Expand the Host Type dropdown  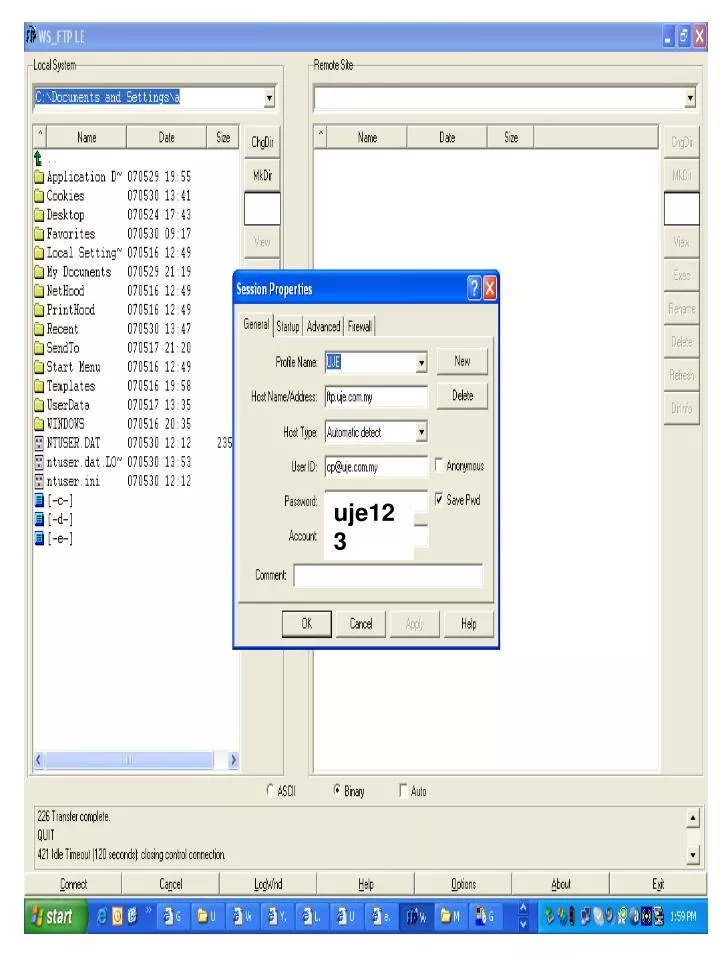point(421,432)
